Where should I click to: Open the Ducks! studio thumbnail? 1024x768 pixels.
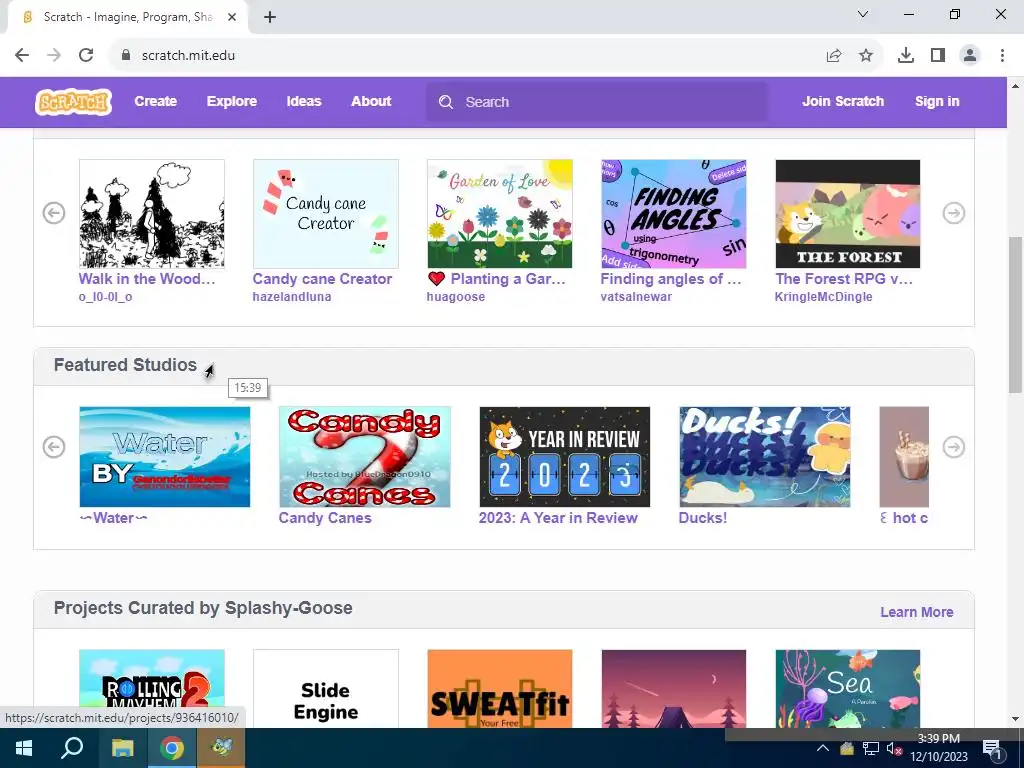pos(765,456)
